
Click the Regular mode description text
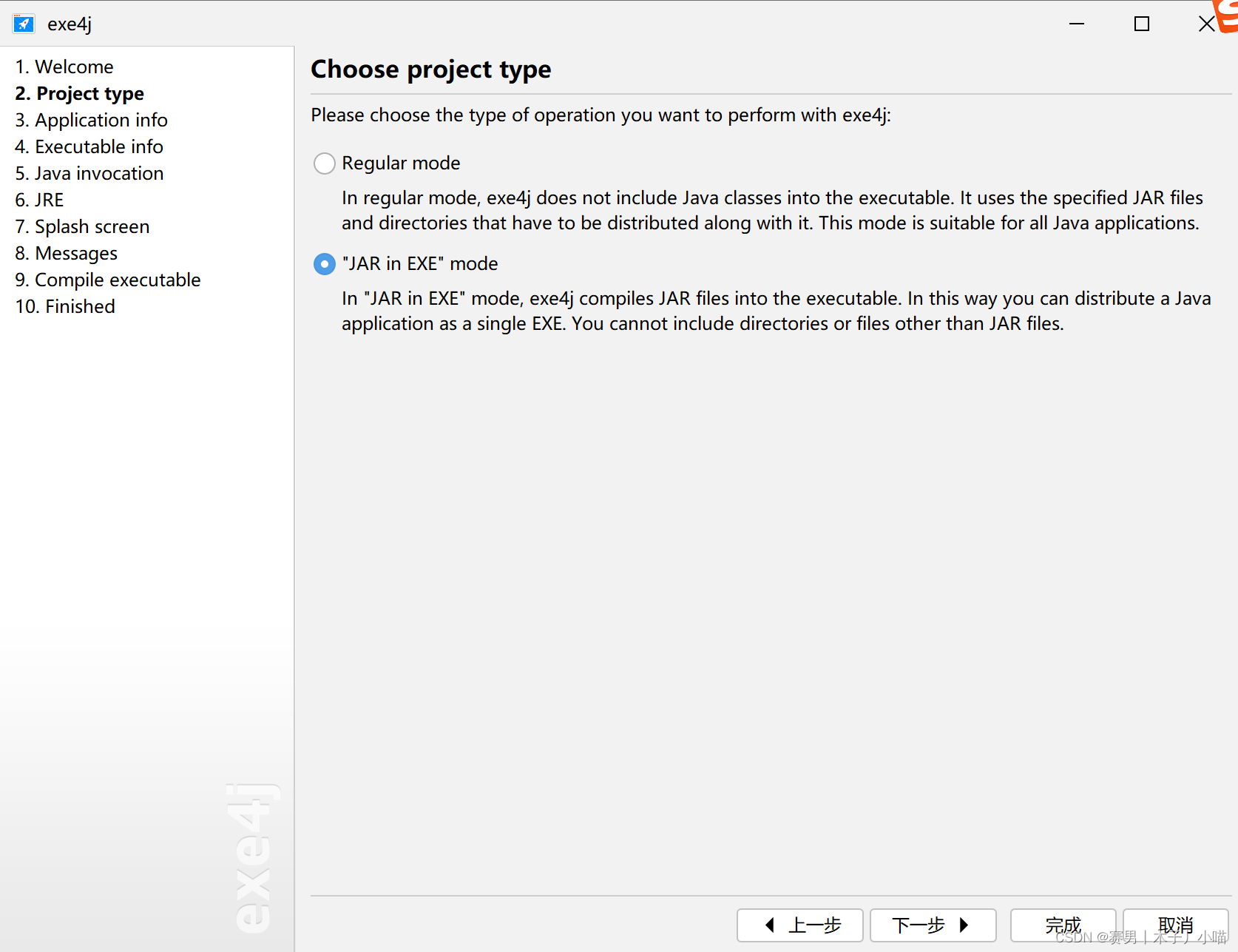(772, 210)
